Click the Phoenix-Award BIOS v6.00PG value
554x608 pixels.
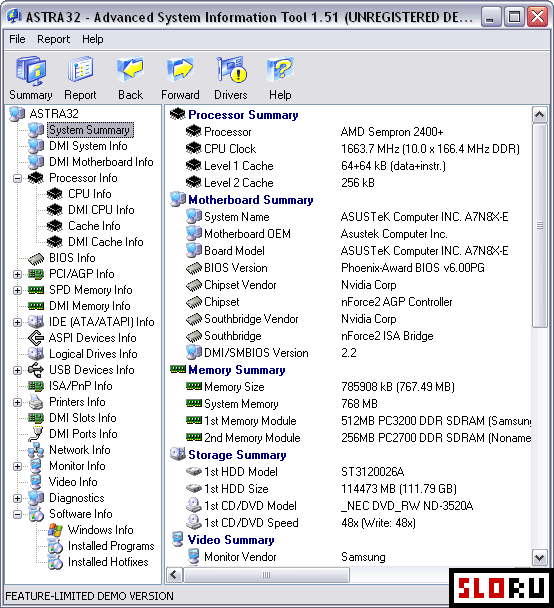coord(412,268)
